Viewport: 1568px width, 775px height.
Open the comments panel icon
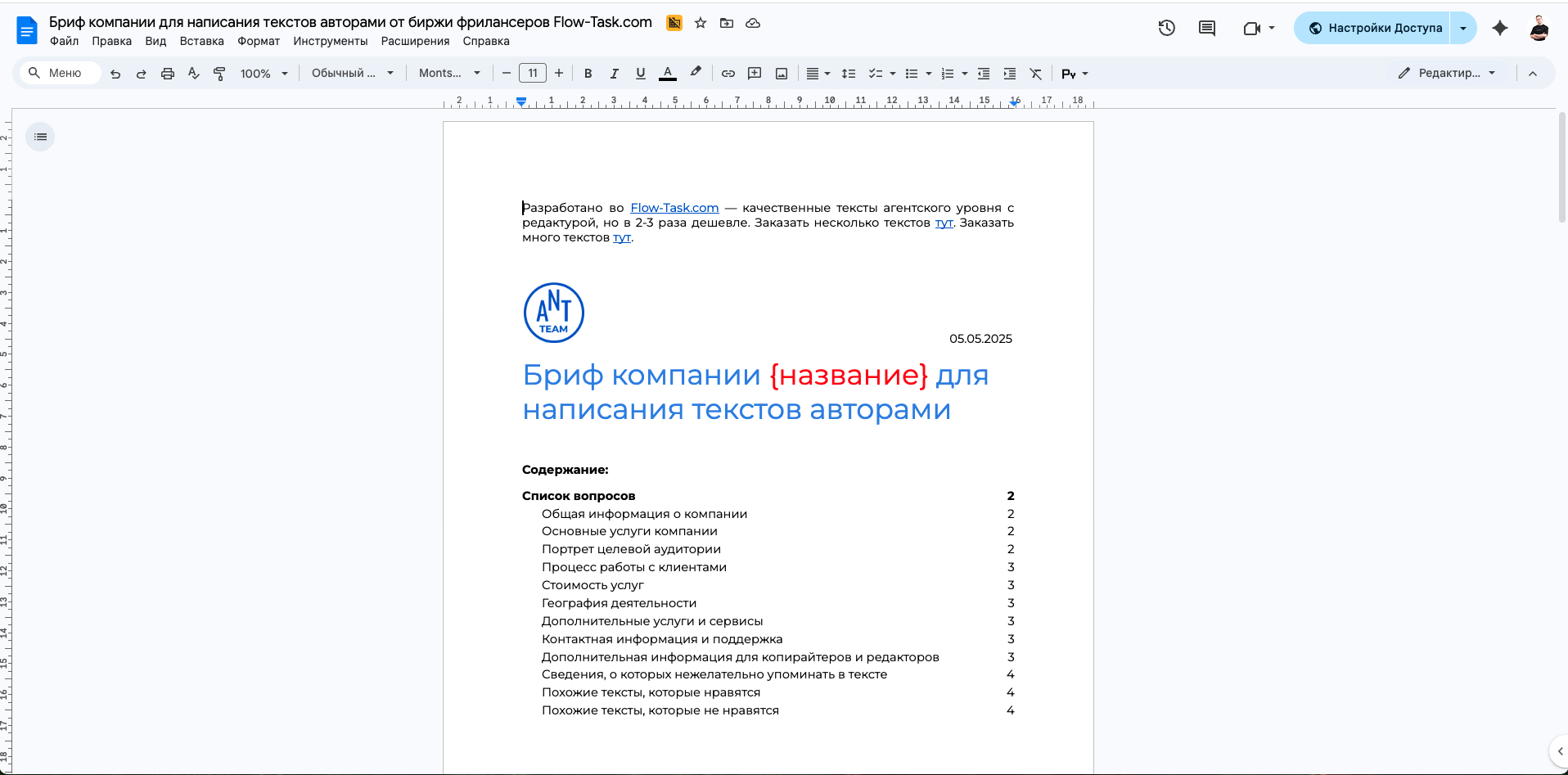1206,28
